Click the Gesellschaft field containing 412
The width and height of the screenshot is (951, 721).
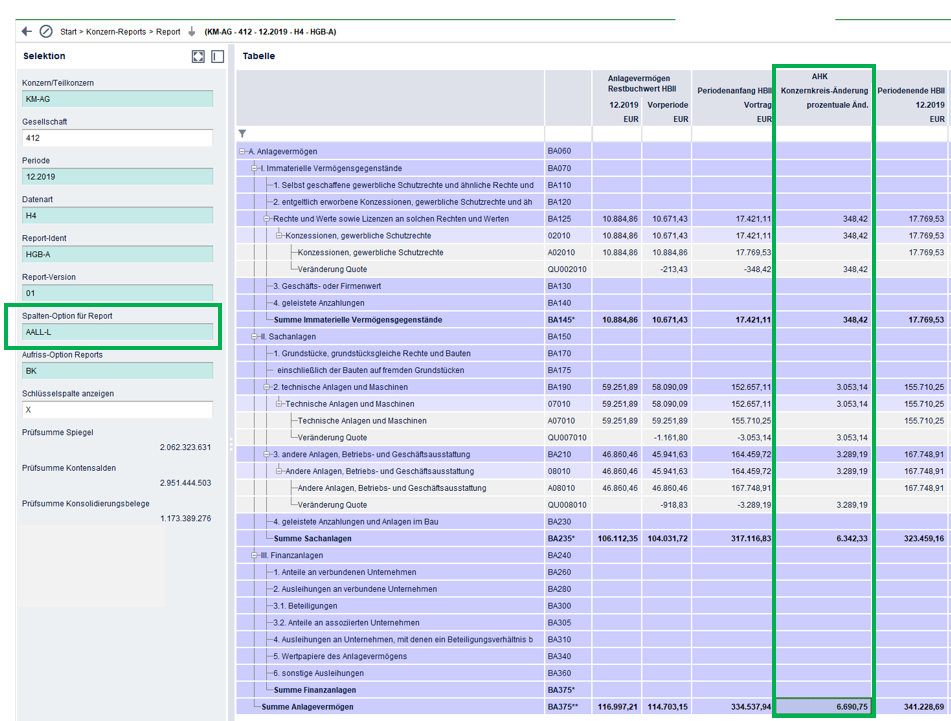tap(117, 138)
